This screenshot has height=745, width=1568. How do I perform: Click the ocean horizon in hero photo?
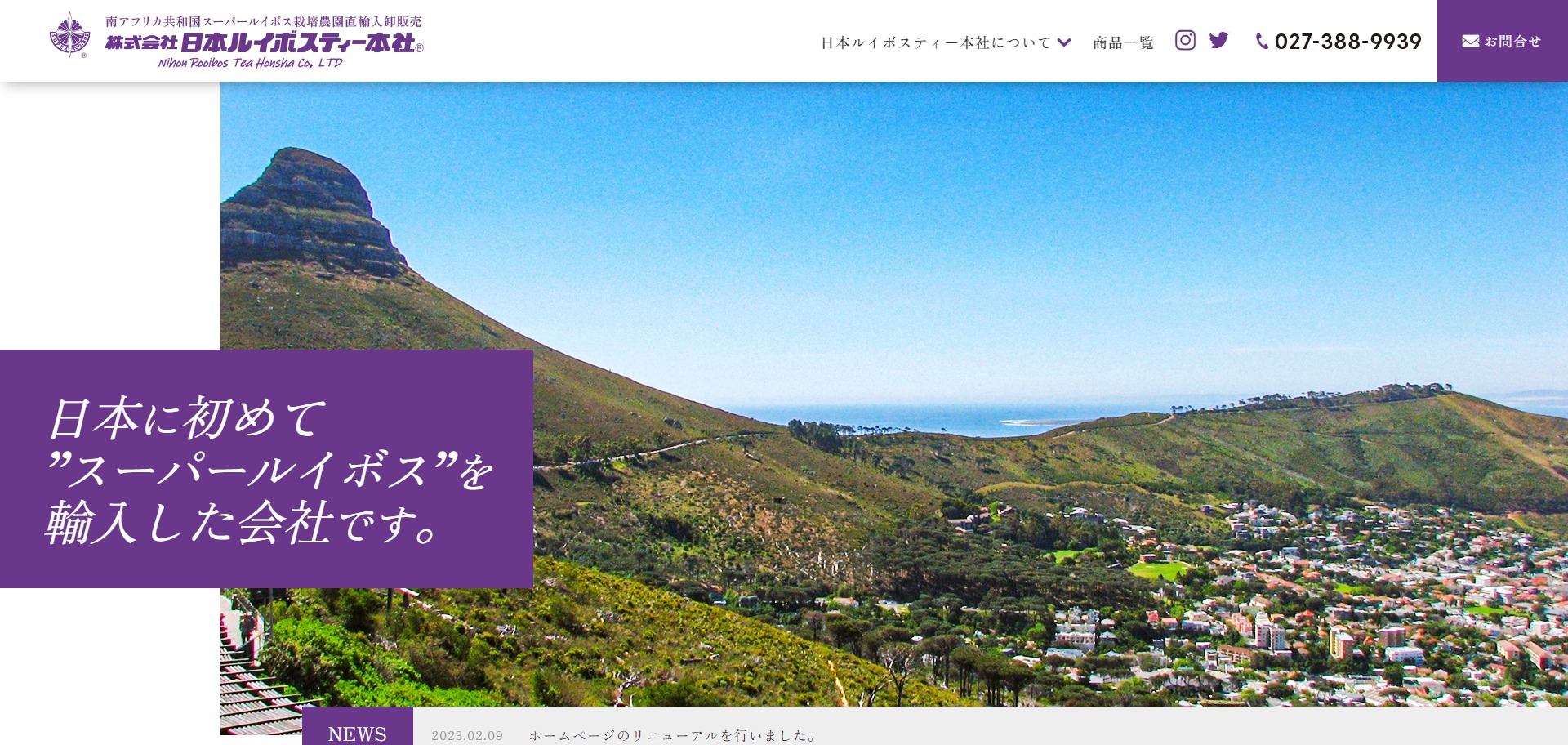(x=898, y=417)
